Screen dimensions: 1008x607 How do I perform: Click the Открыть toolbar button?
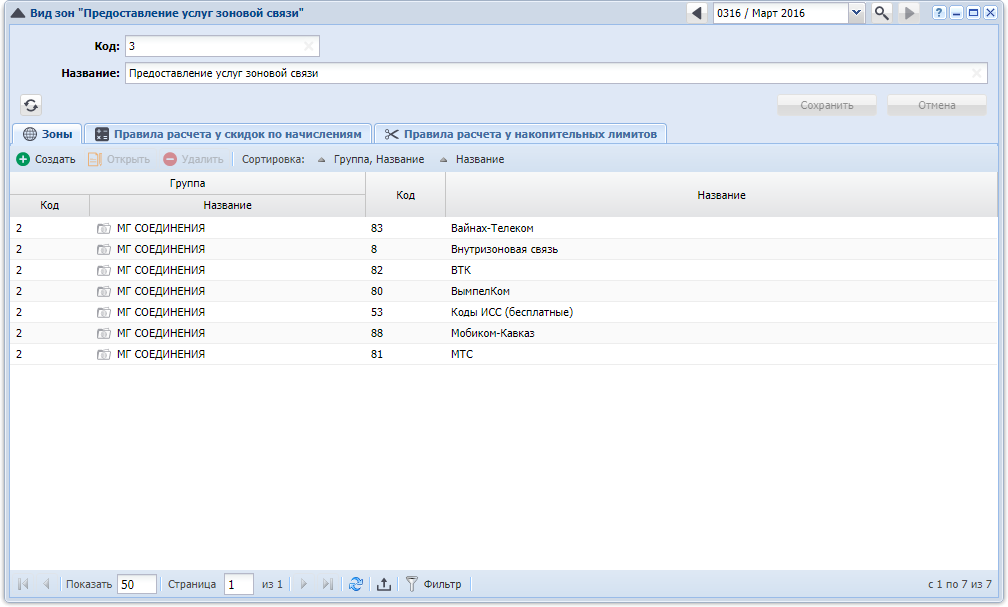point(119,159)
